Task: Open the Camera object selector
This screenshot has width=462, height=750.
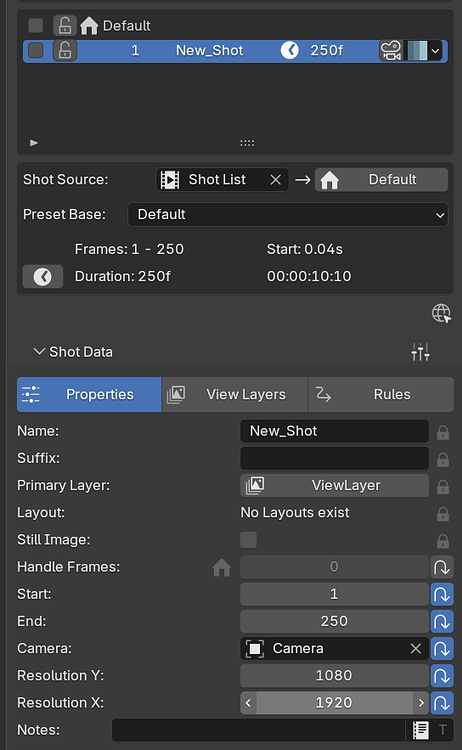Action: click(x=334, y=649)
